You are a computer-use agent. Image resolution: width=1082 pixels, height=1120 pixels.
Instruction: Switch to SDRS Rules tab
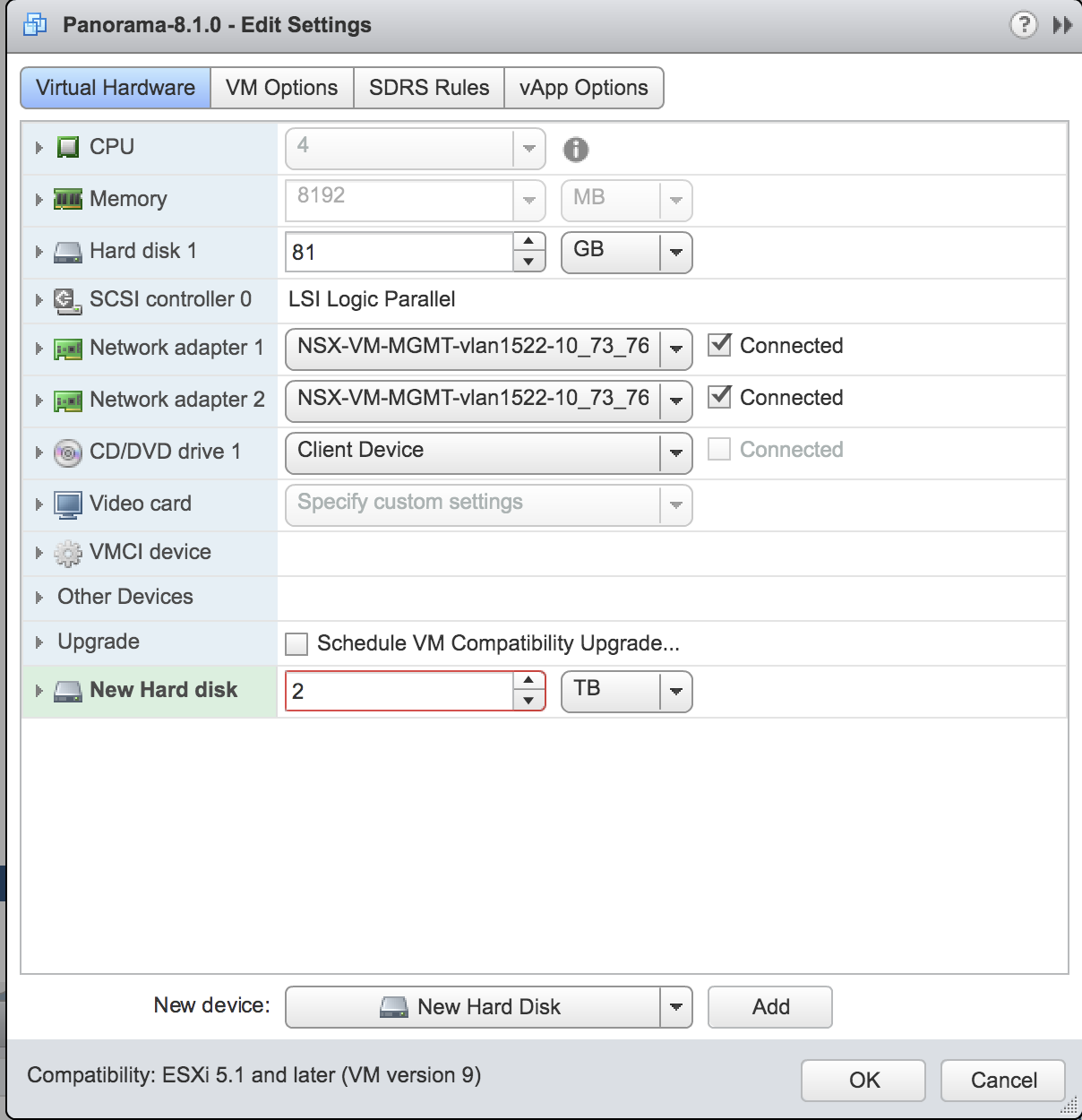(x=429, y=88)
